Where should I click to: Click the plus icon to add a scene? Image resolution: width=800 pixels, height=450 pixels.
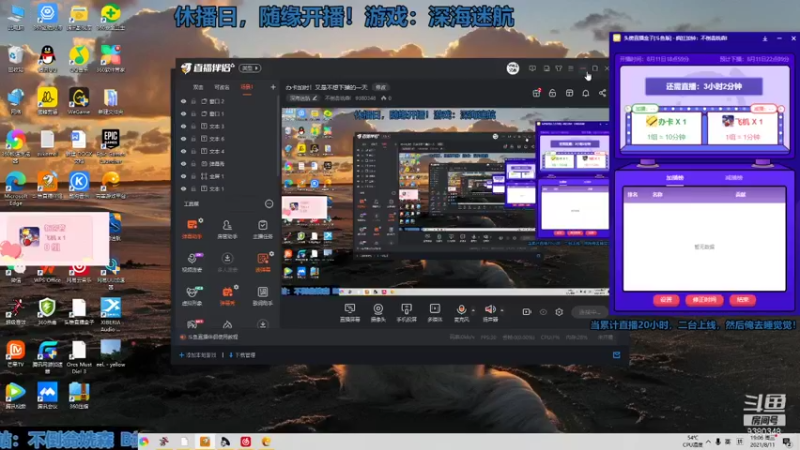pos(273,87)
